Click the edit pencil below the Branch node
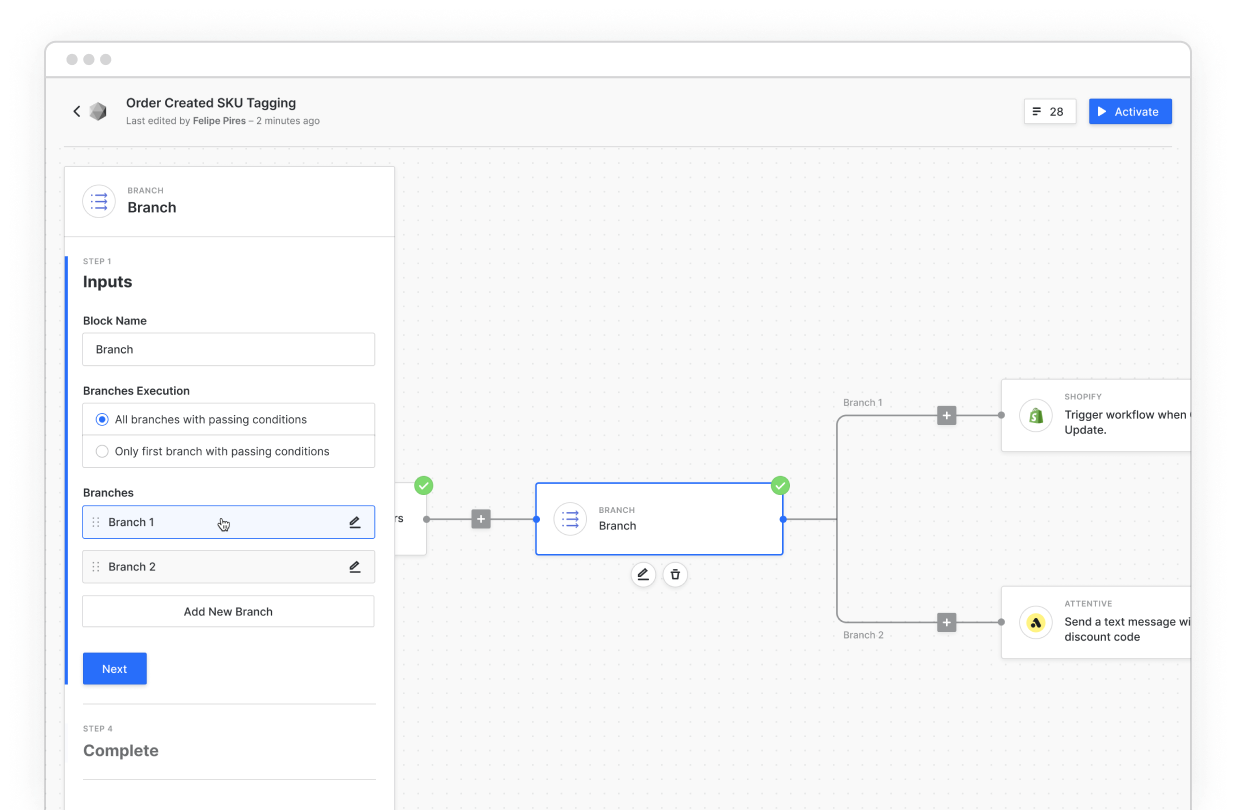Screen dimensions: 1236x810 coord(643,574)
